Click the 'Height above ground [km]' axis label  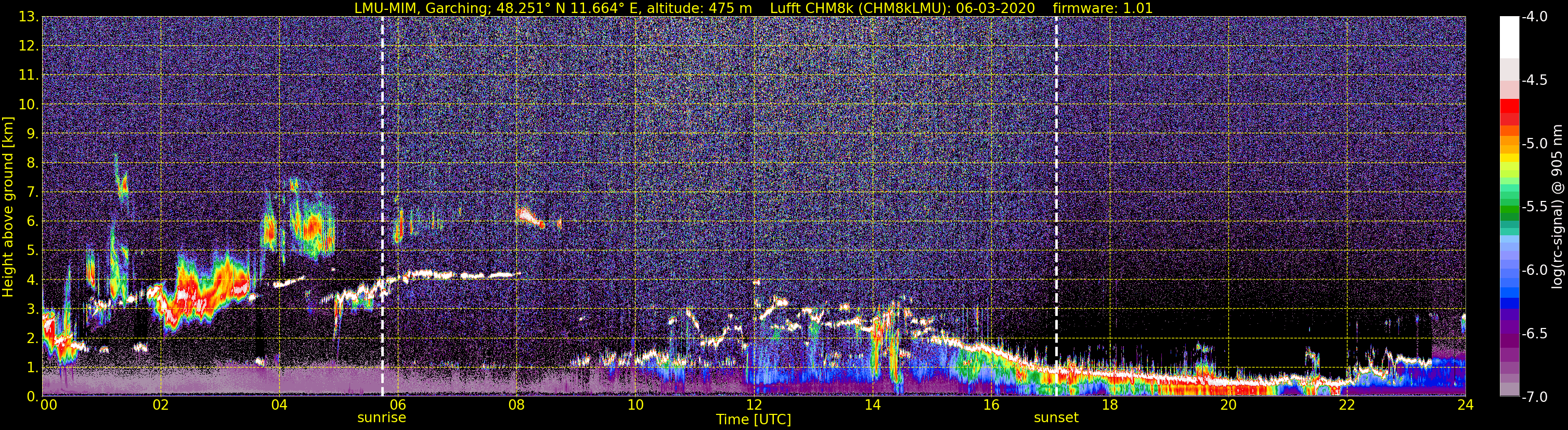(x=8, y=207)
